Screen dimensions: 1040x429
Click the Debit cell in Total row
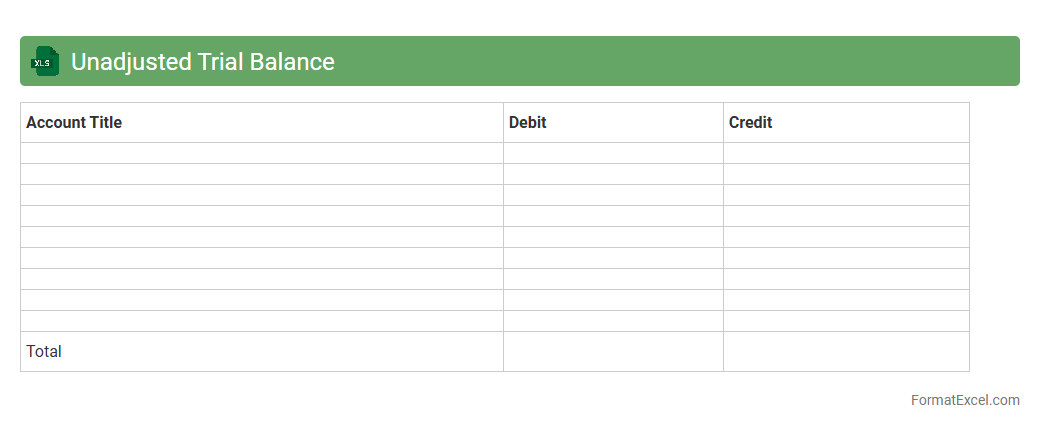coord(613,351)
